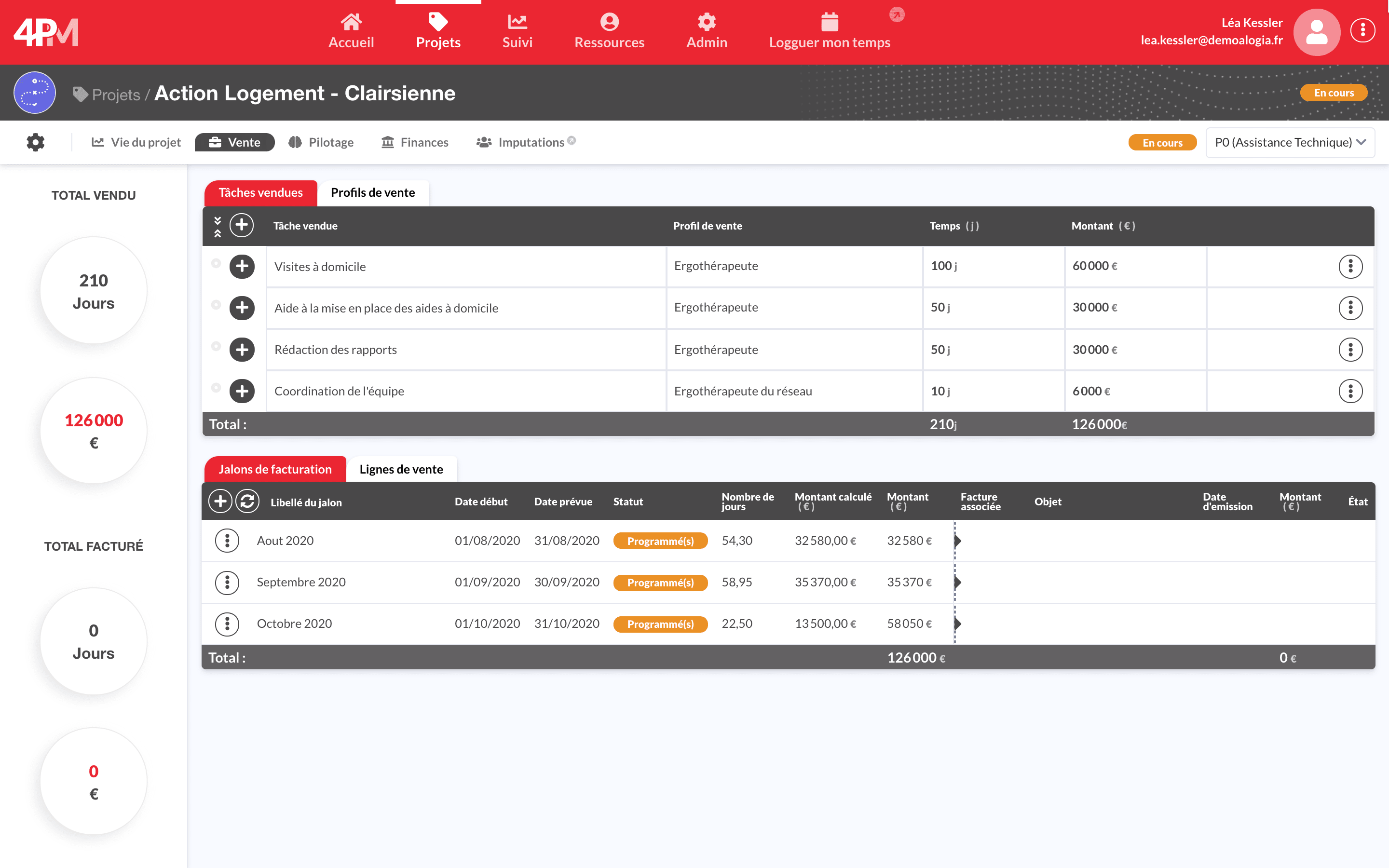Click Programmé(s) status for Septembre 2020
Viewport: 1389px width, 868px height.
660,583
